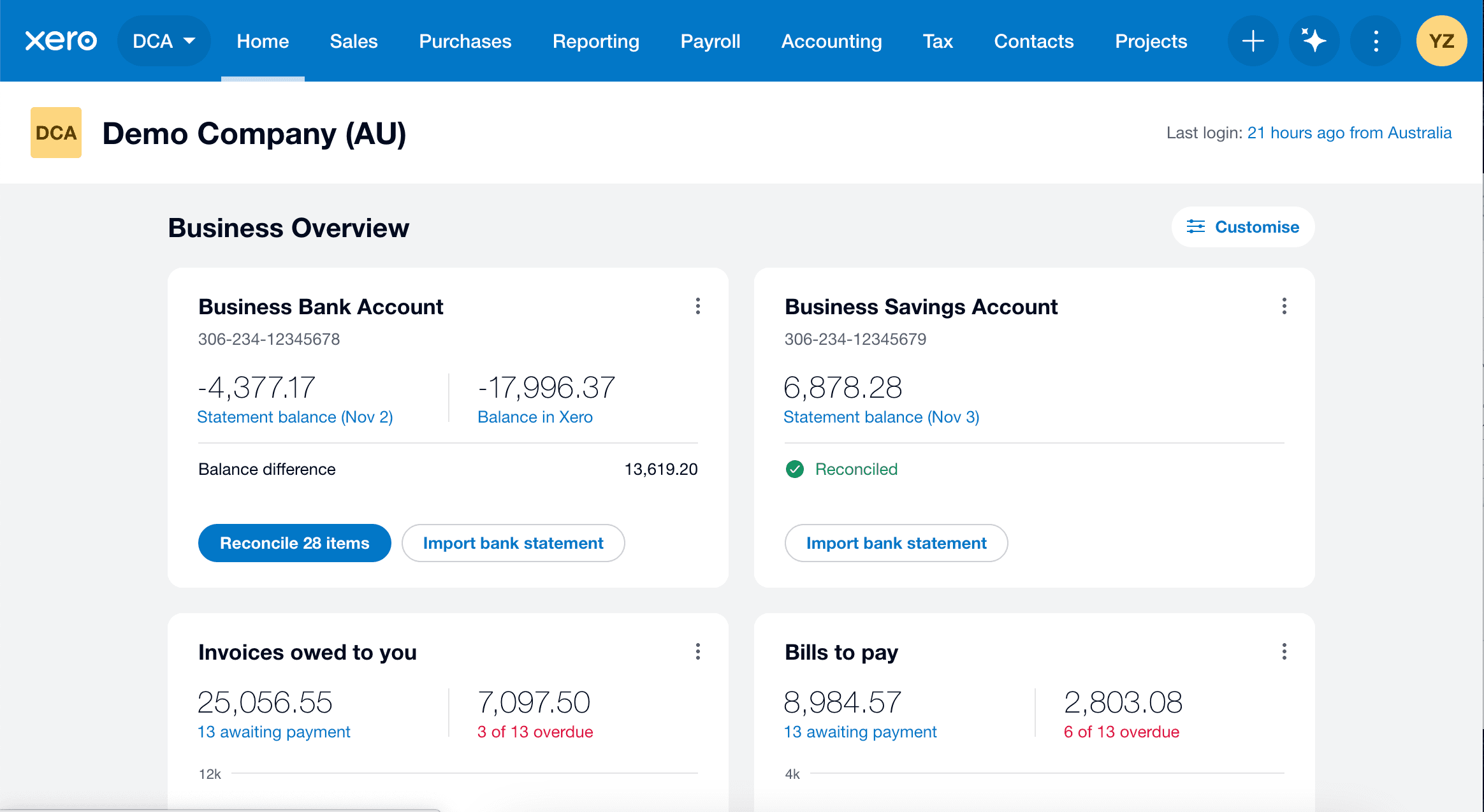Open Business Bank Account options menu
This screenshot has width=1484, height=812.
[x=698, y=307]
